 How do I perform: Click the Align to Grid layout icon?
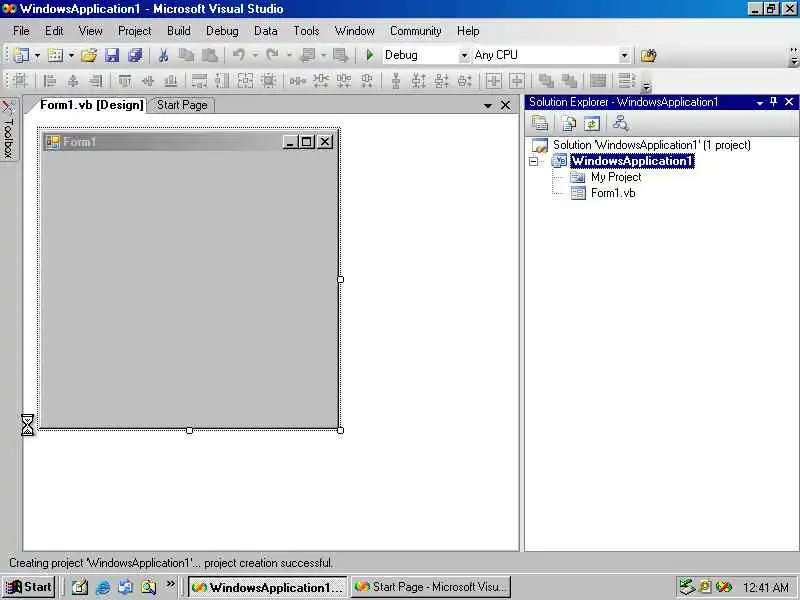click(20, 81)
